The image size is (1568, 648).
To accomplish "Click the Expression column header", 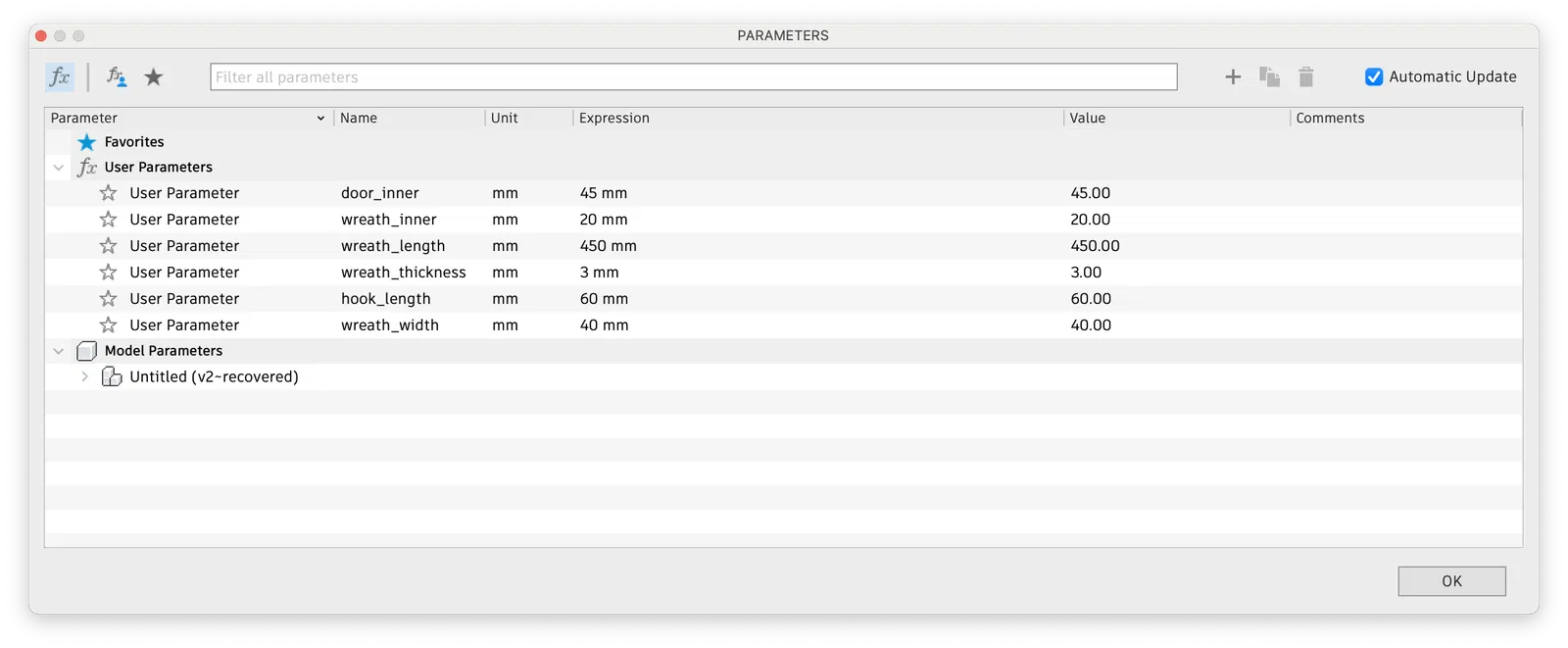I will coord(613,118).
